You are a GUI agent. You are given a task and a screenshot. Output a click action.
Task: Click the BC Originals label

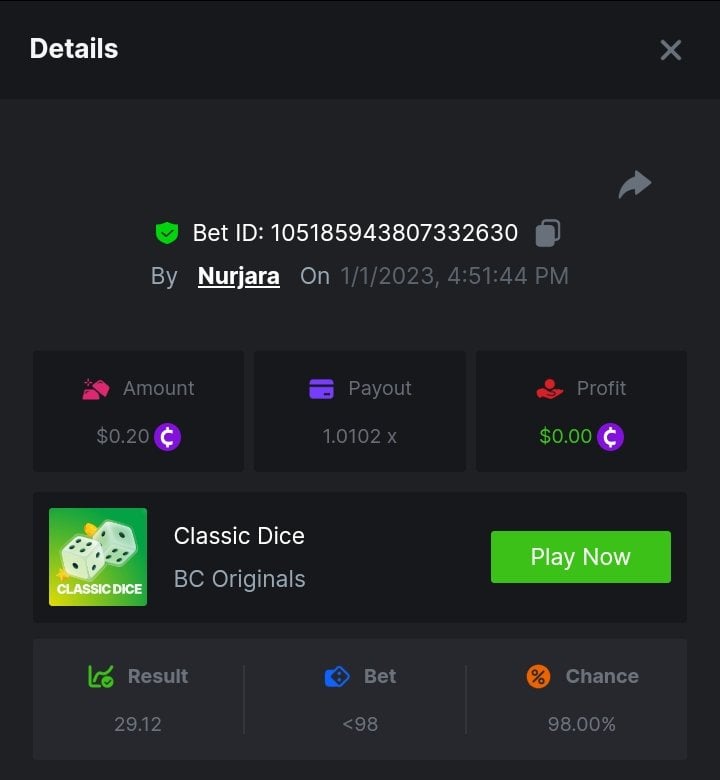coord(240,579)
